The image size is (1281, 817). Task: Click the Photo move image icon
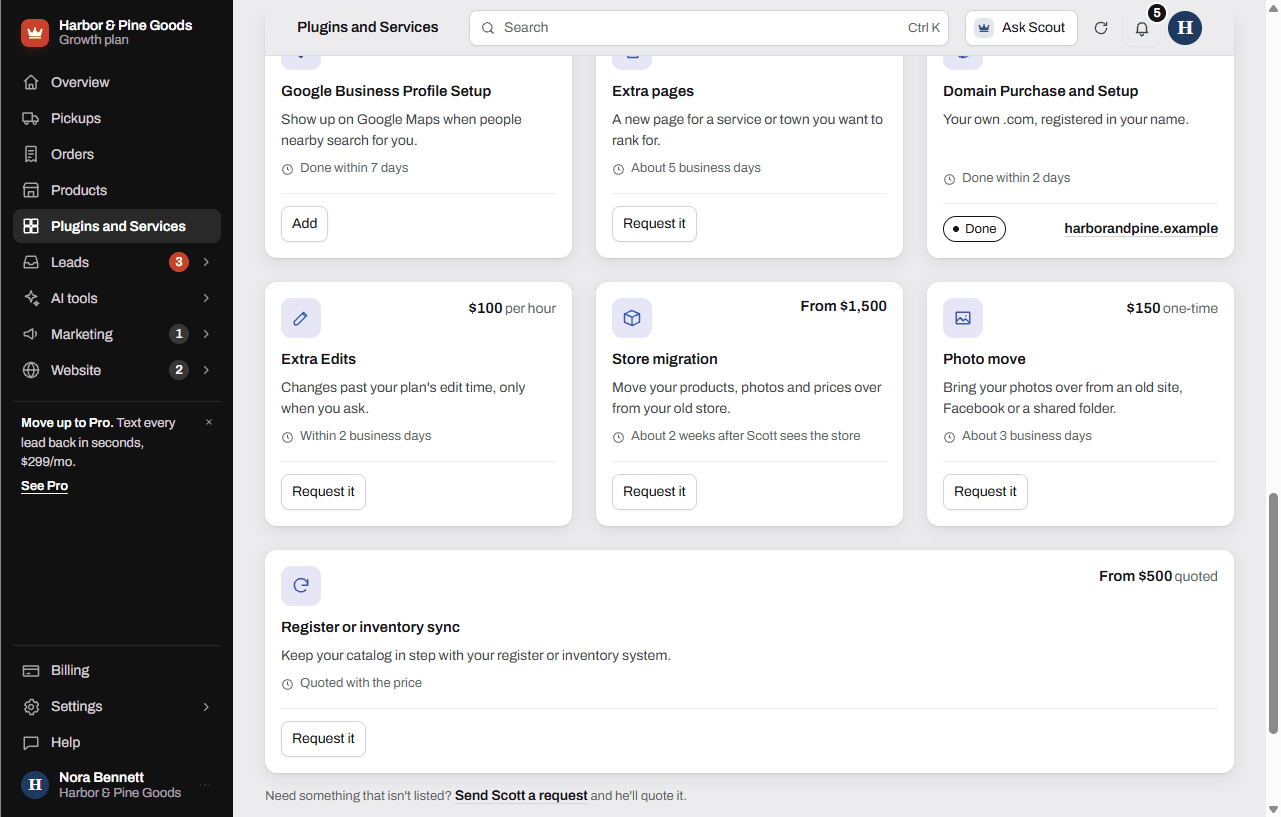point(963,318)
